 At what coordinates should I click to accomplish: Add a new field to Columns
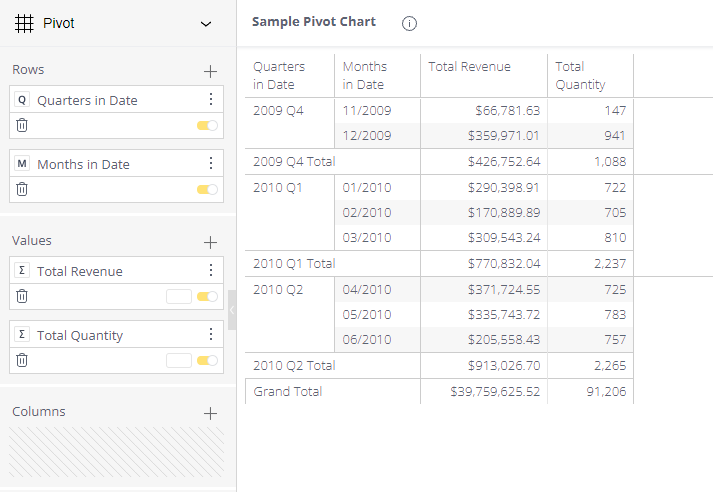pyautogui.click(x=210, y=413)
